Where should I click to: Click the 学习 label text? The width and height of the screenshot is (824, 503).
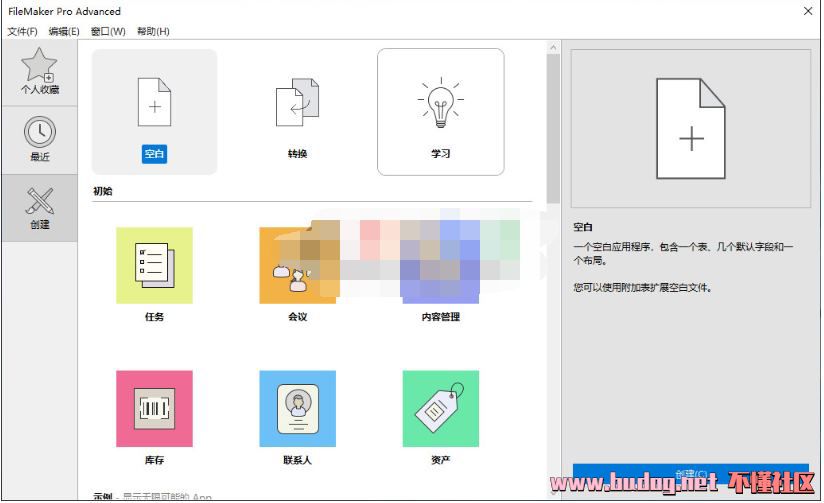[440, 153]
